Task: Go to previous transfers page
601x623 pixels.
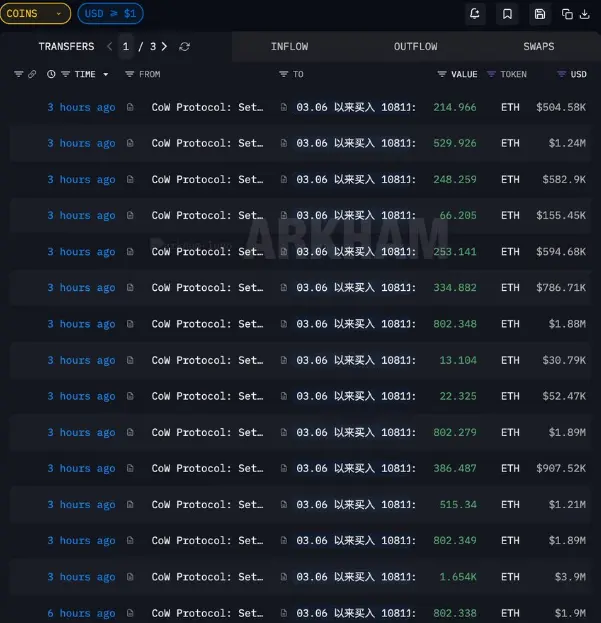Action: pyautogui.click(x=110, y=46)
